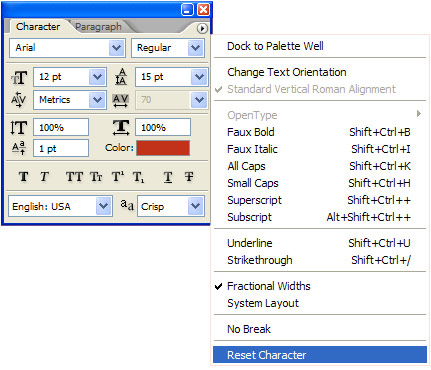
Task: Uncheck Fractional Widths option
Action: tap(320, 286)
